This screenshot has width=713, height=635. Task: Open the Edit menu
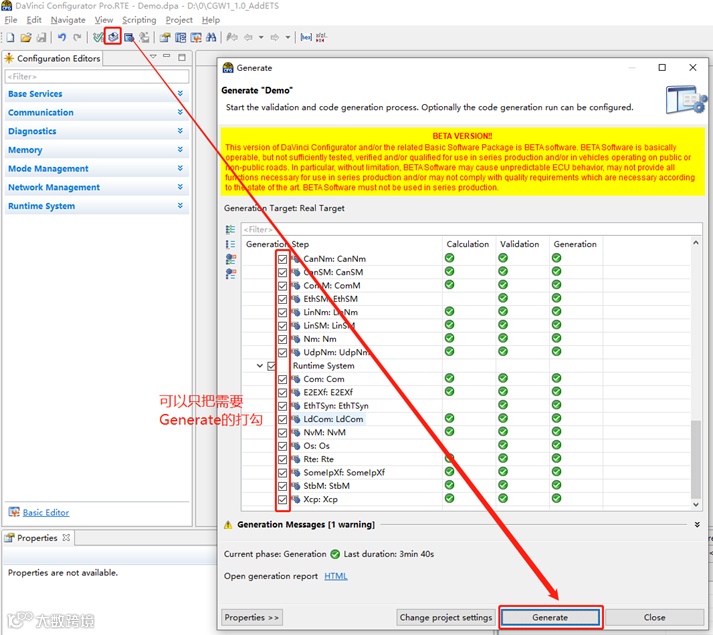(x=34, y=20)
